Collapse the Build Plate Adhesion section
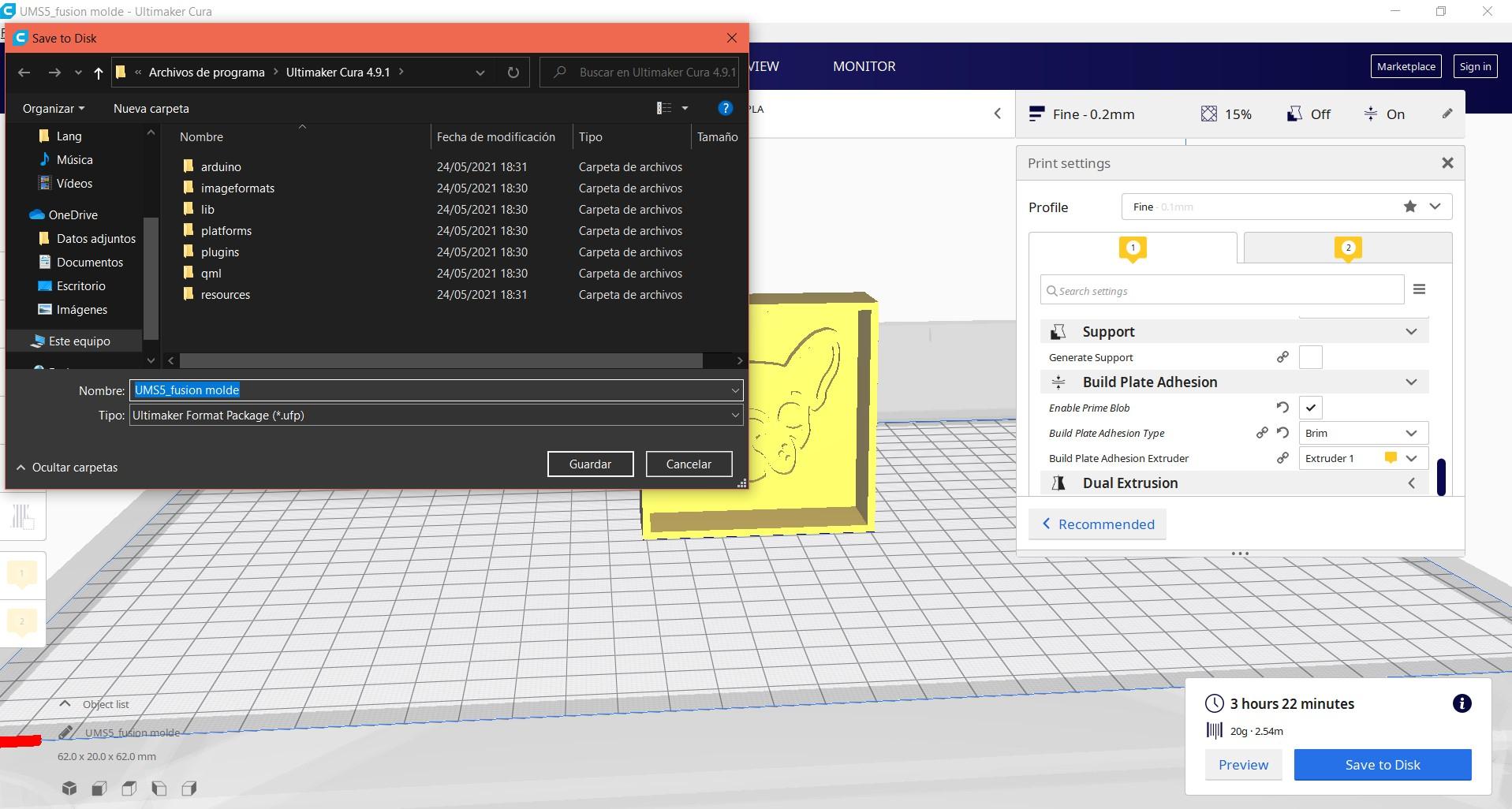Screen dimensions: 1512x809 (1411, 382)
